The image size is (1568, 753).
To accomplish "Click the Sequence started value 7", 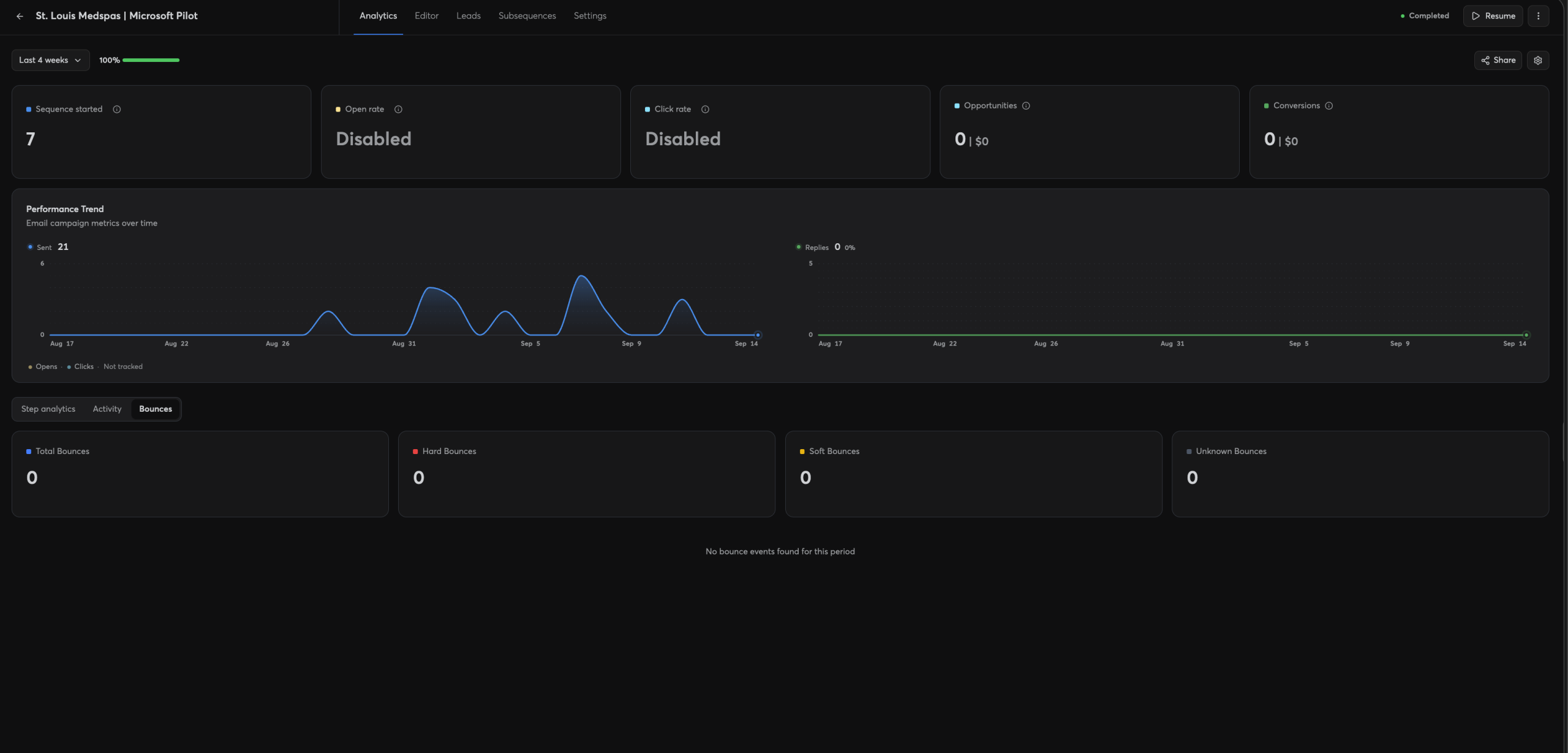I will 31,139.
